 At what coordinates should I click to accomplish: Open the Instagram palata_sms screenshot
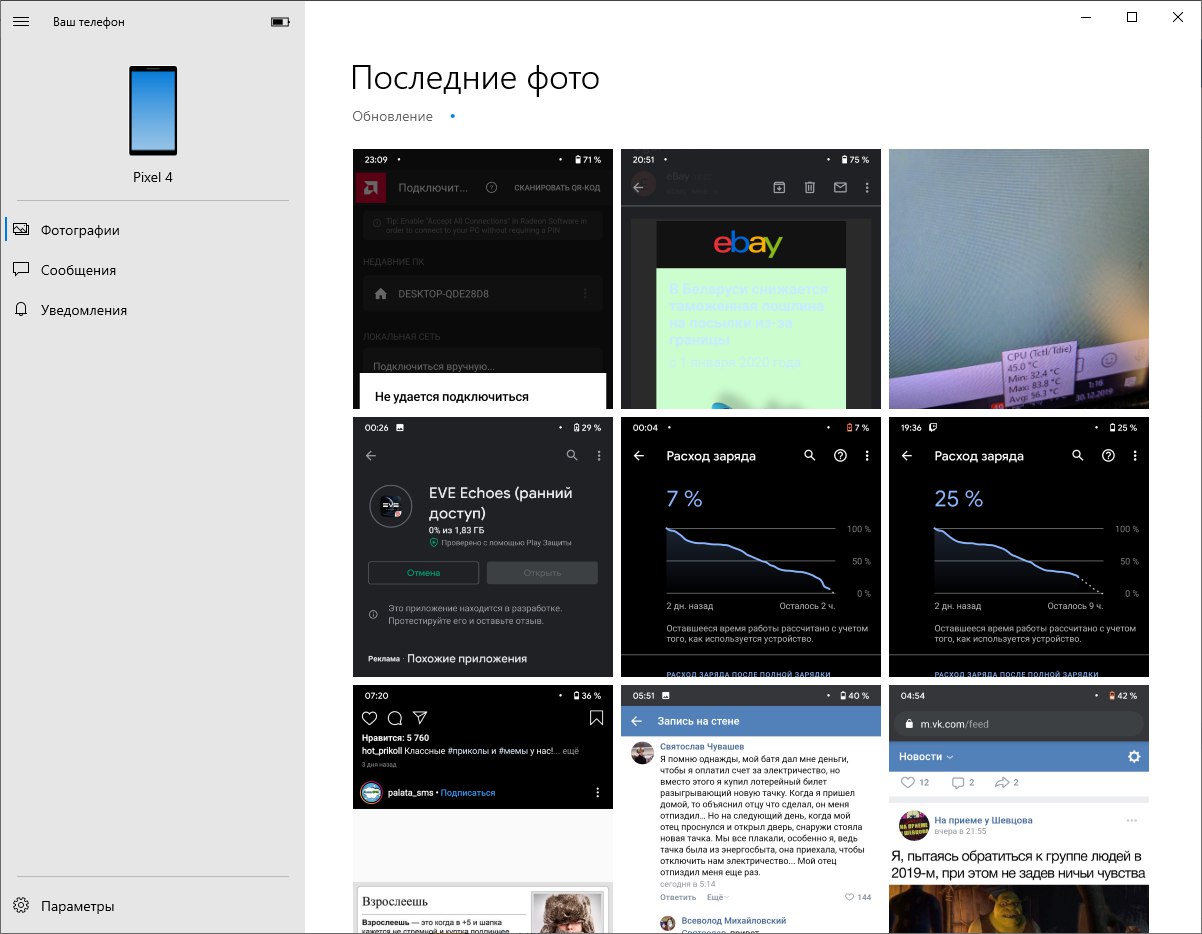483,809
